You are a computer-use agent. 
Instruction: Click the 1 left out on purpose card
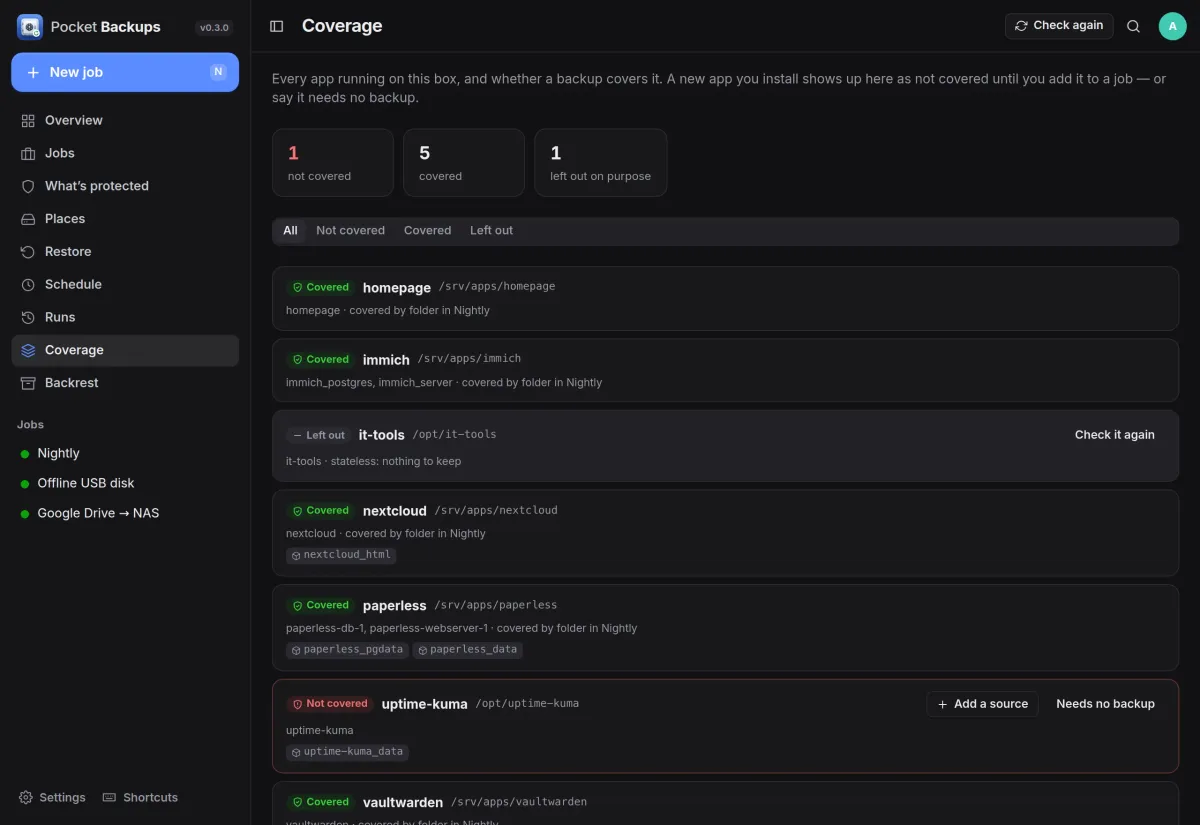pos(601,163)
